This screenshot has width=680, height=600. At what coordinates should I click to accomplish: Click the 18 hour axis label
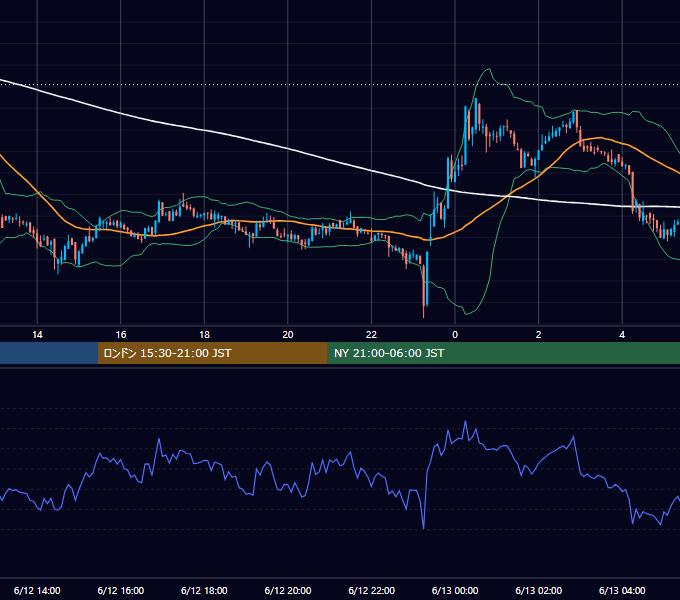point(204,335)
